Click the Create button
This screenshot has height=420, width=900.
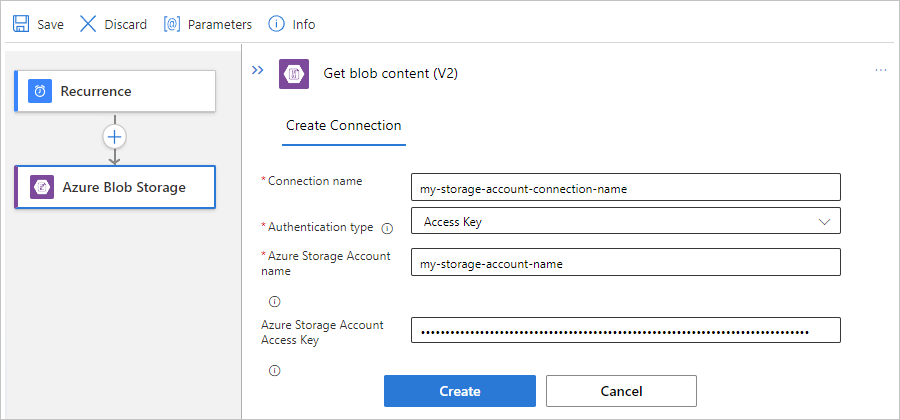(x=460, y=391)
